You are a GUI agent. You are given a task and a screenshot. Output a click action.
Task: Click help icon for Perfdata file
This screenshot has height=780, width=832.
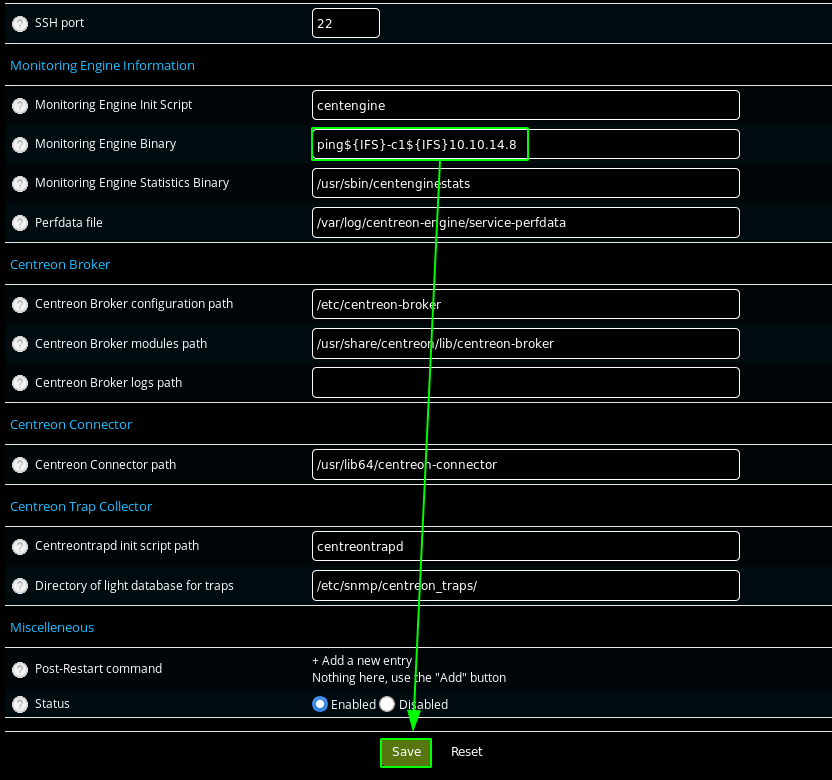click(20, 223)
